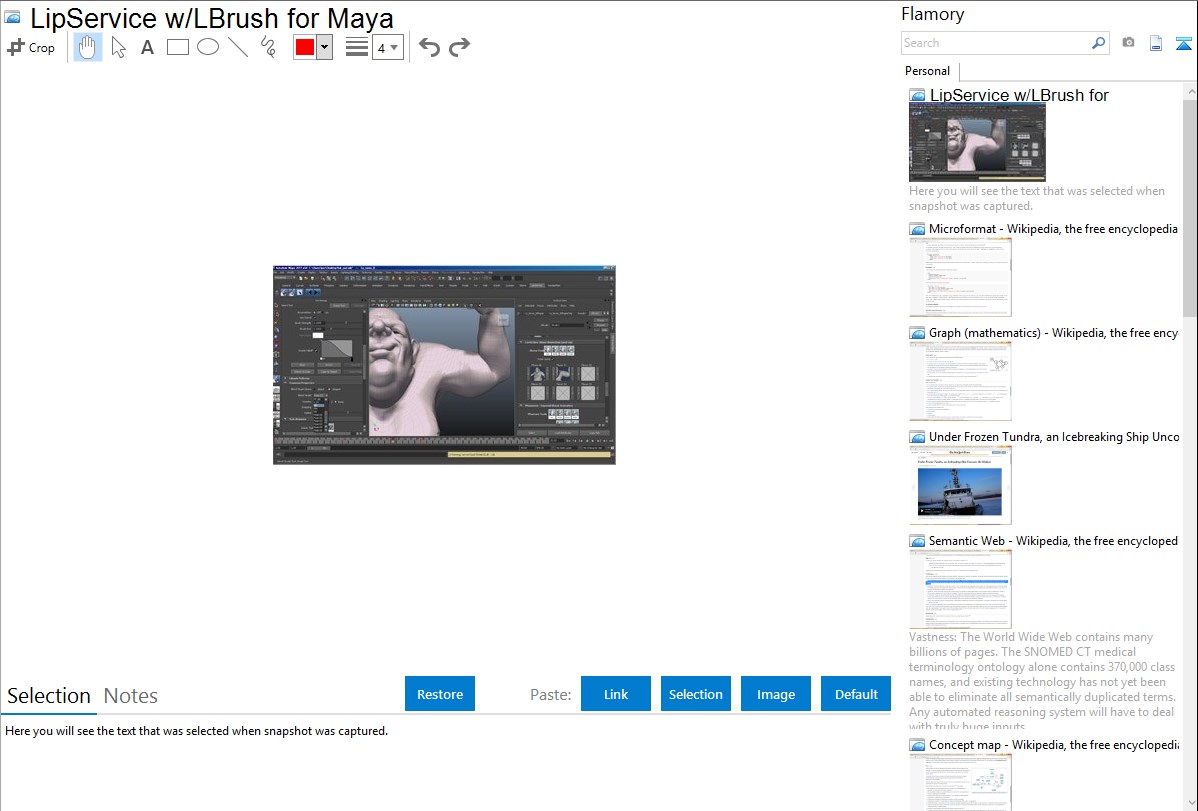Select the straight line tool

click(x=238, y=47)
